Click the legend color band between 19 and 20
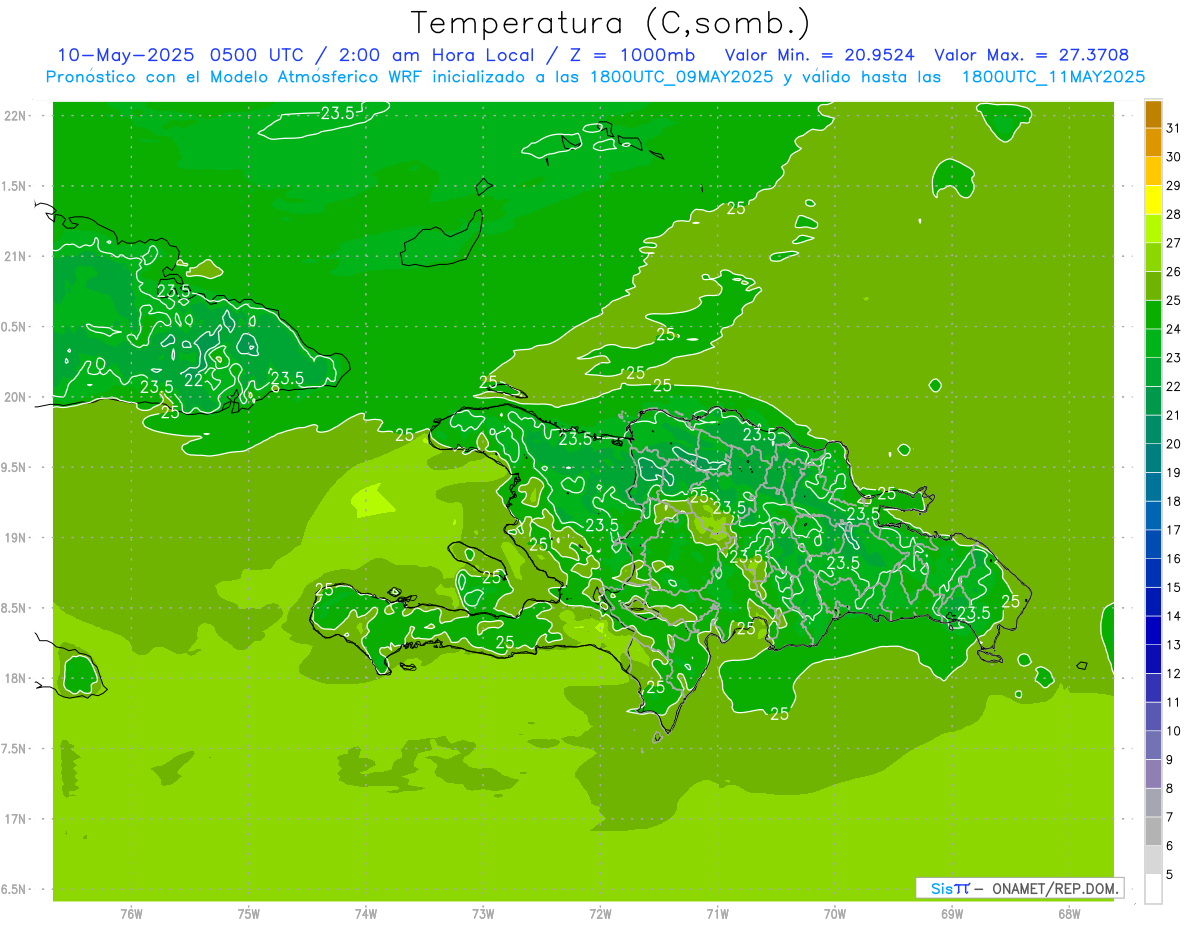The height and width of the screenshot is (927, 1200). tap(1153, 458)
